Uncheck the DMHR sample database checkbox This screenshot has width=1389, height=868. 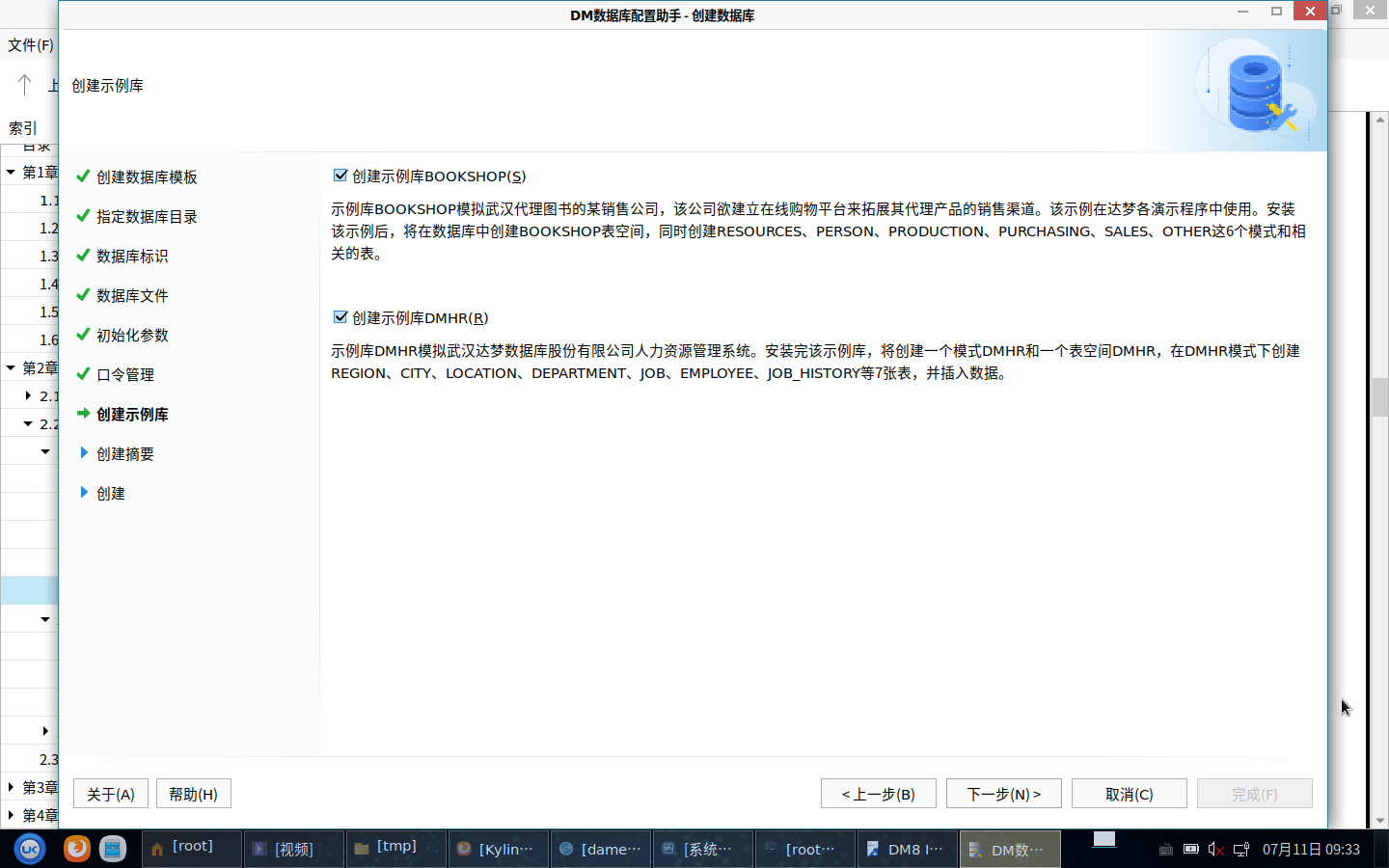coord(340,317)
